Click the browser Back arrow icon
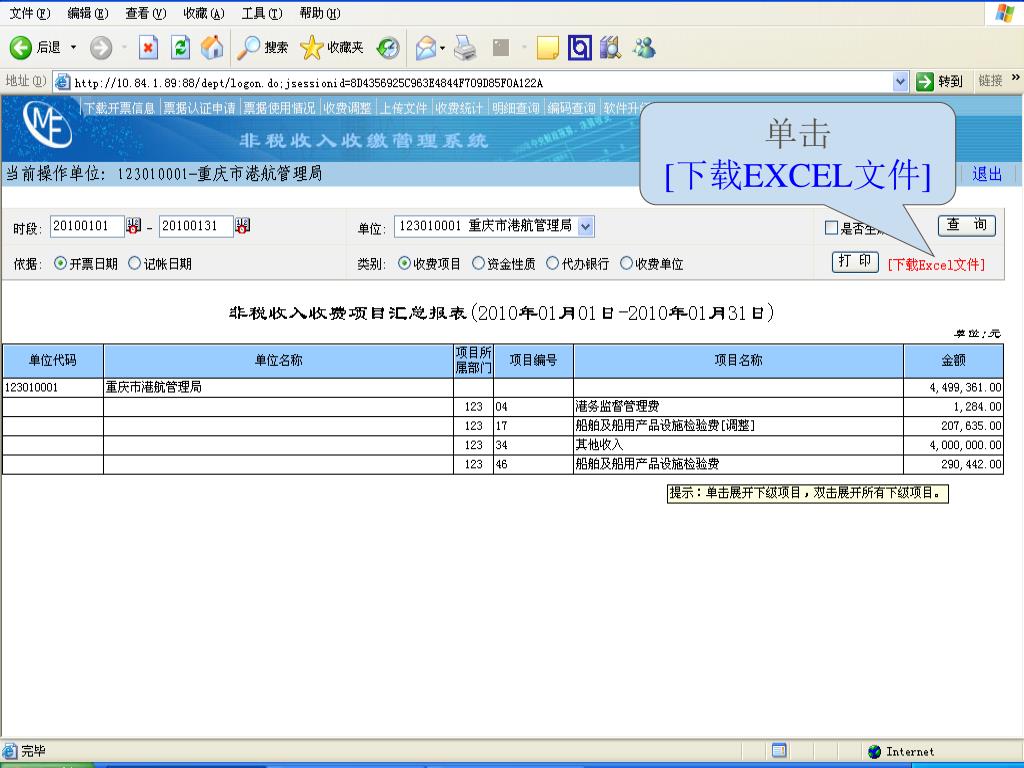 (21, 47)
